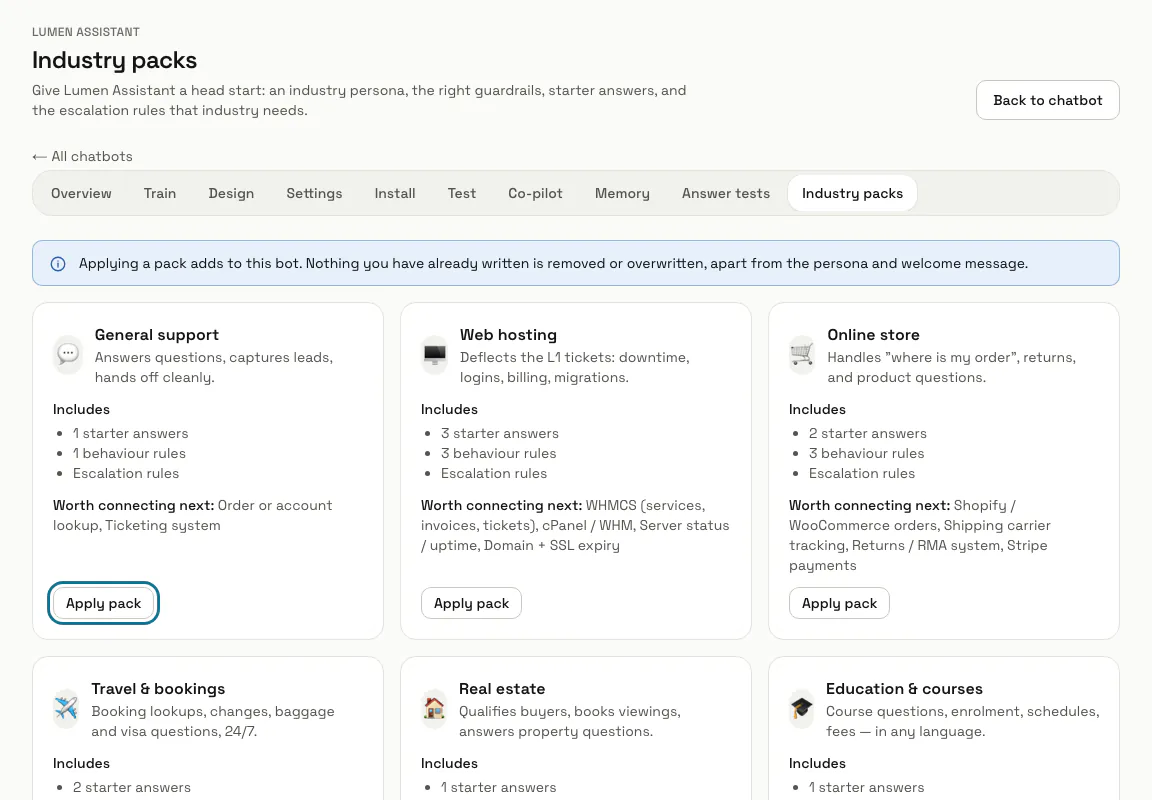Click "3 behaviour rules" in Online store
Image resolution: width=1152 pixels, height=800 pixels.
tap(866, 453)
